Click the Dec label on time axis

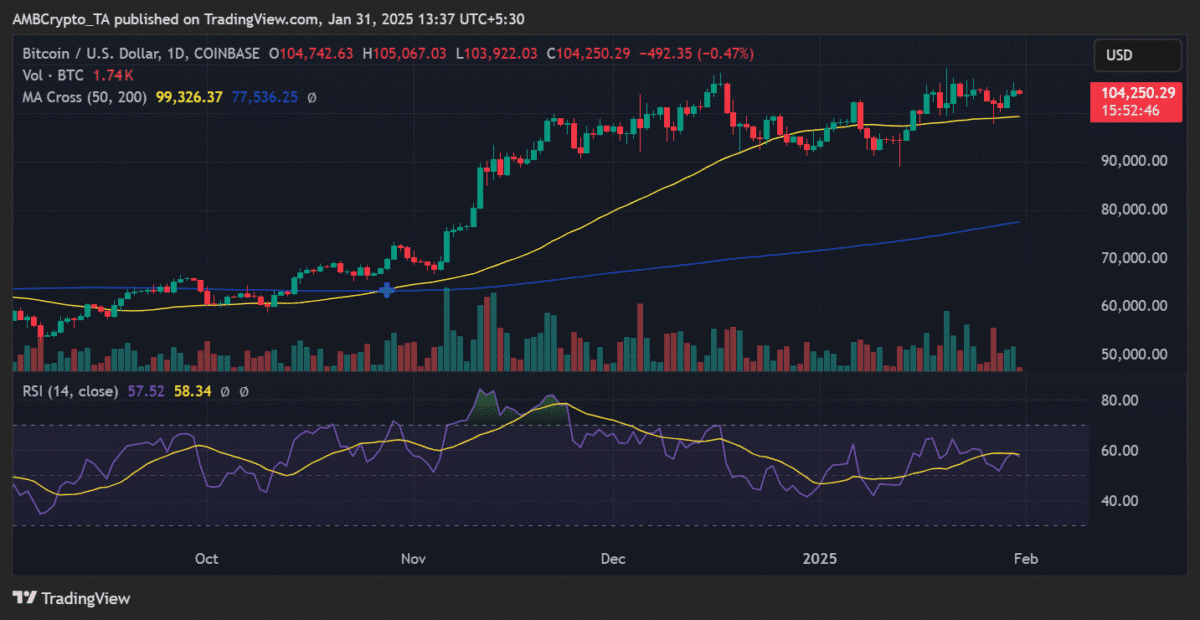616,559
